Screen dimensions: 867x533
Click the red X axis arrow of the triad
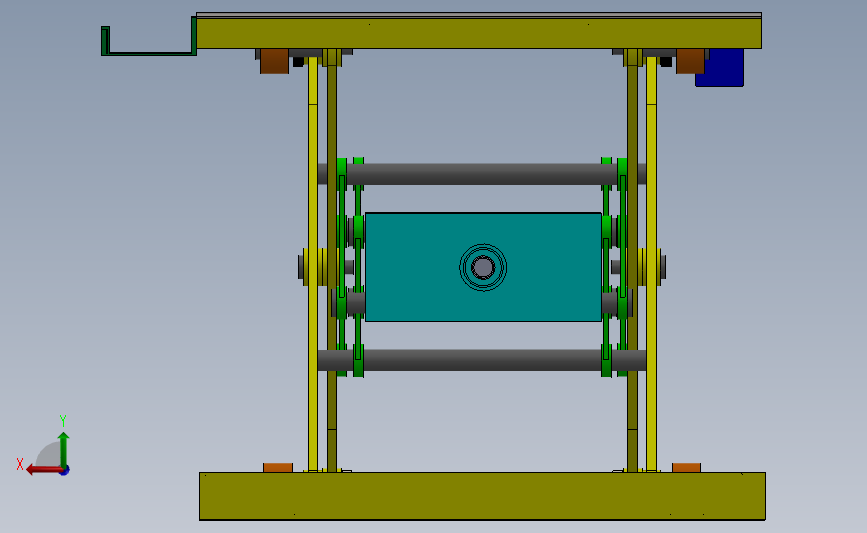(43, 470)
